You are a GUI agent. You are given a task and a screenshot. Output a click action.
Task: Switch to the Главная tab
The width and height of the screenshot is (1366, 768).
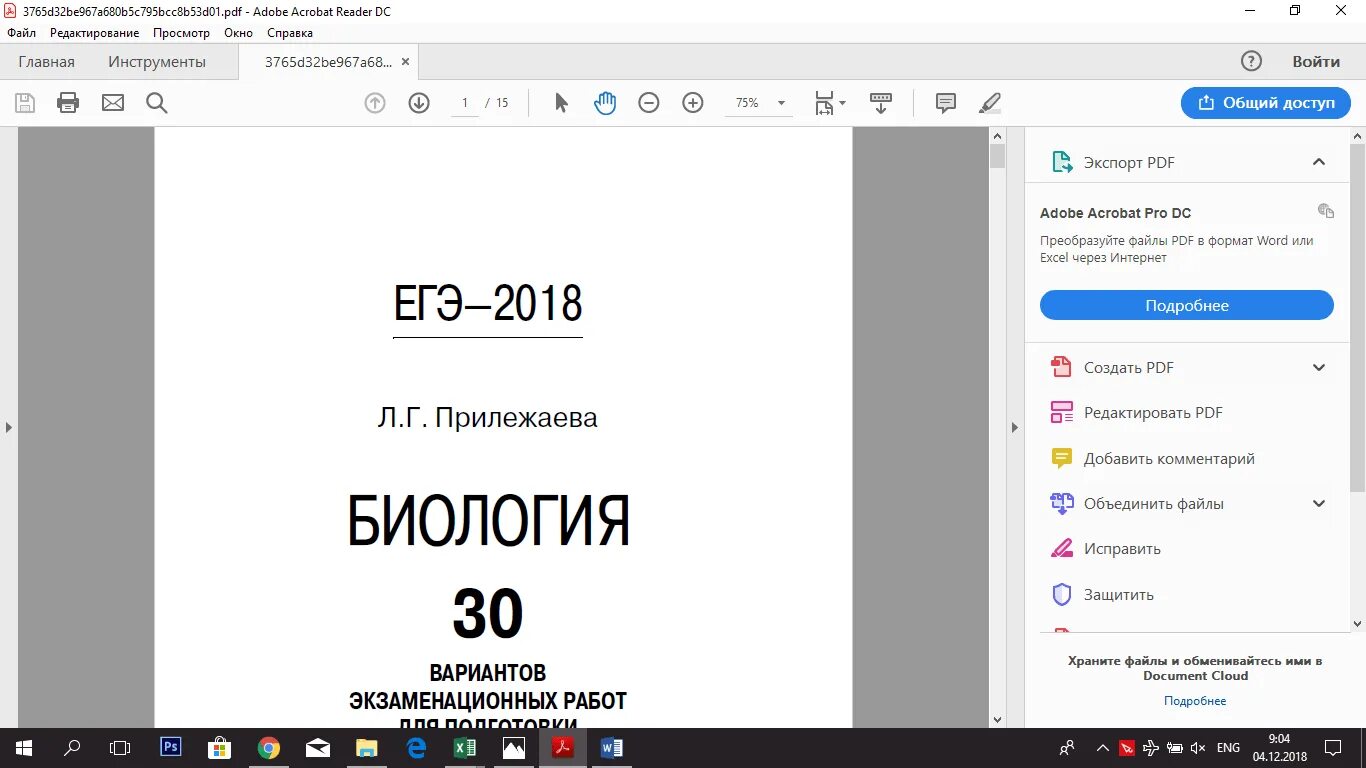46,62
